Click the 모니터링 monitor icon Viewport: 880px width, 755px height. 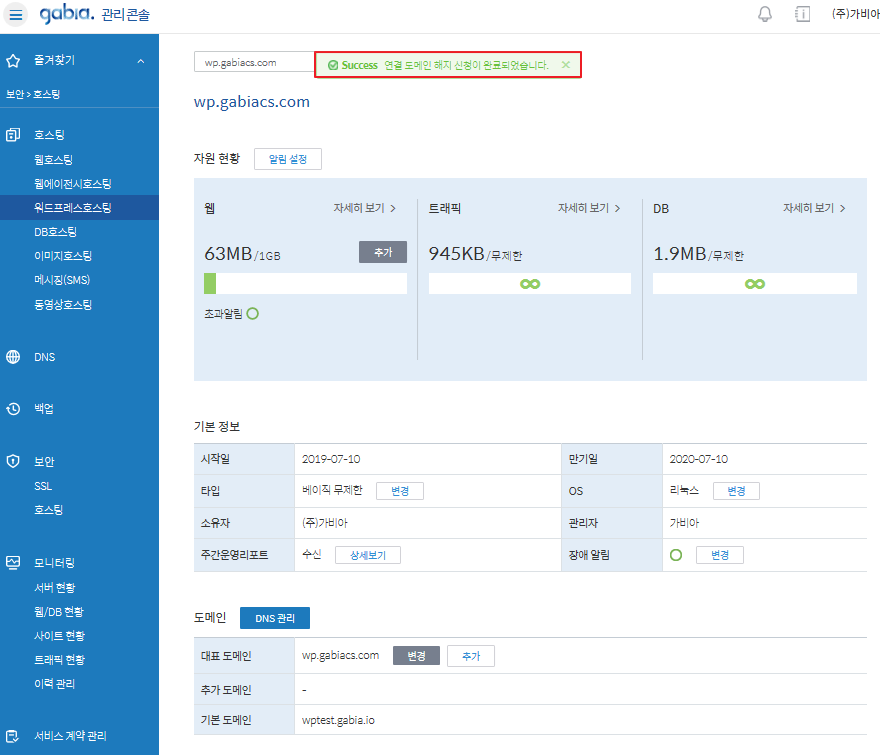click(13, 562)
